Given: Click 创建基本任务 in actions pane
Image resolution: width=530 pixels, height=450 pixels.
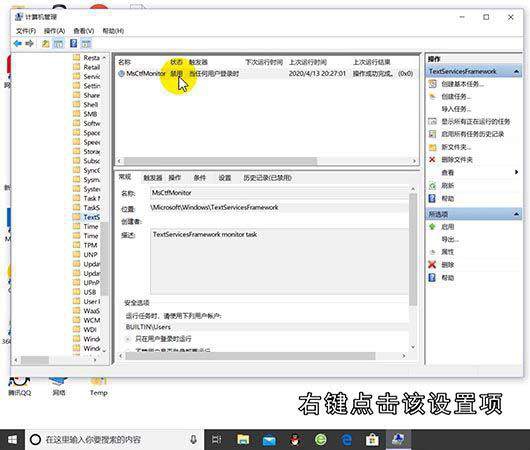Looking at the screenshot, I should (x=462, y=84).
